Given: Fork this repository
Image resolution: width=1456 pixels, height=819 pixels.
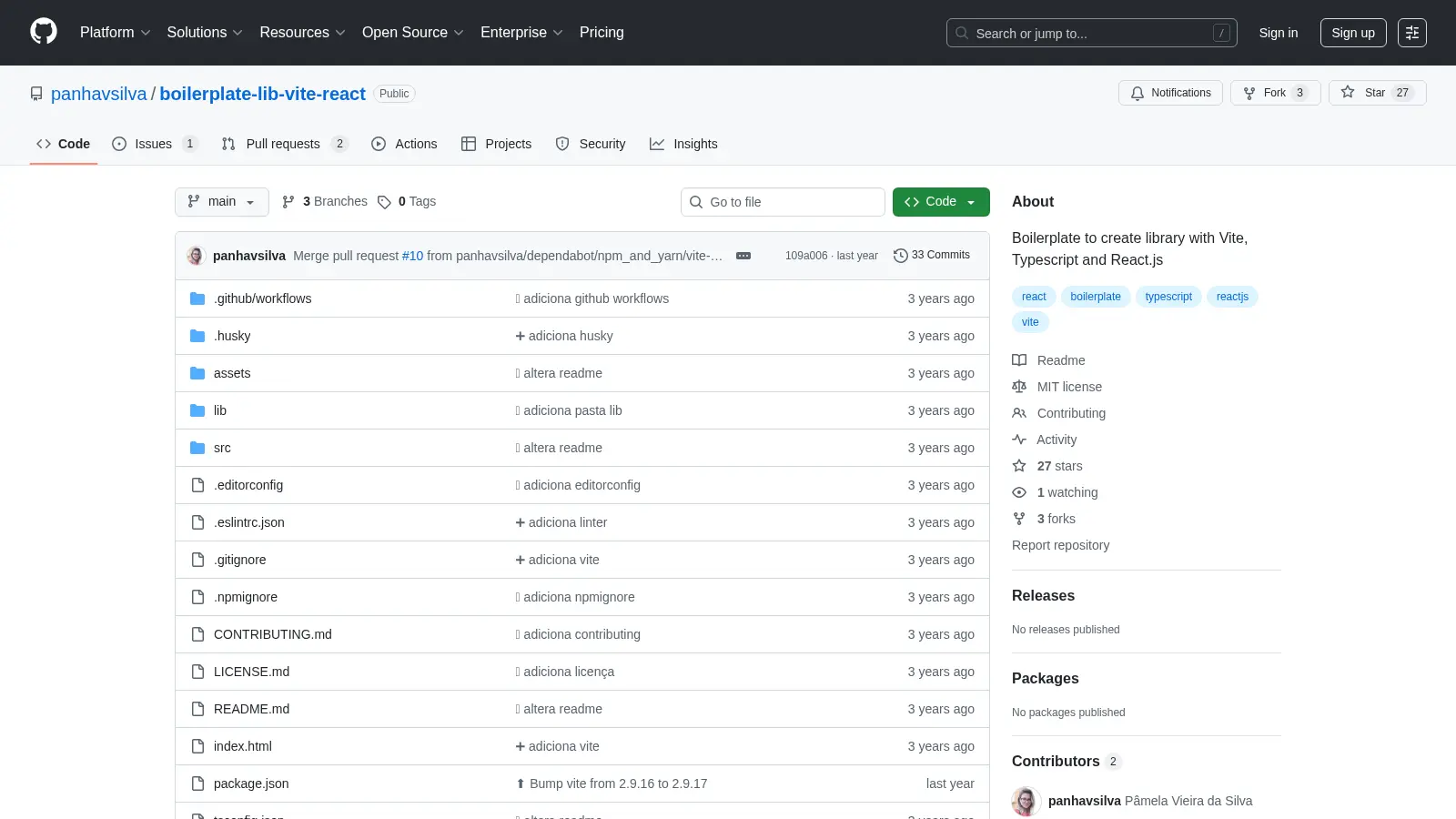Looking at the screenshot, I should click(x=1275, y=93).
